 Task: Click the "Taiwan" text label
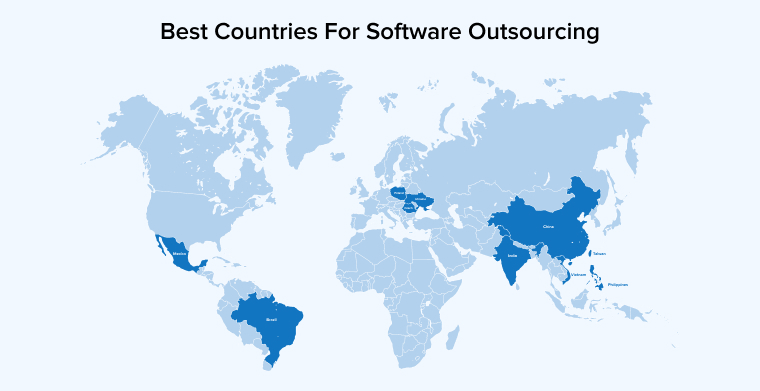(599, 253)
